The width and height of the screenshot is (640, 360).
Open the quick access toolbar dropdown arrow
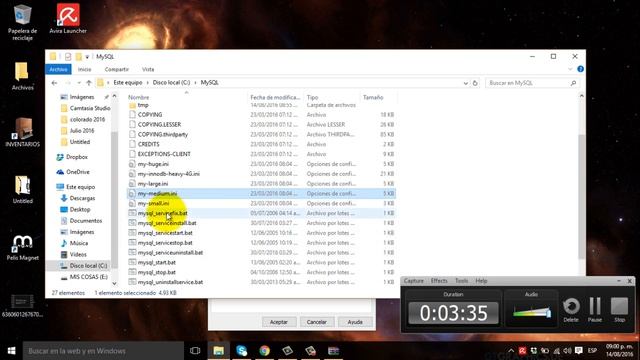pos(87,57)
